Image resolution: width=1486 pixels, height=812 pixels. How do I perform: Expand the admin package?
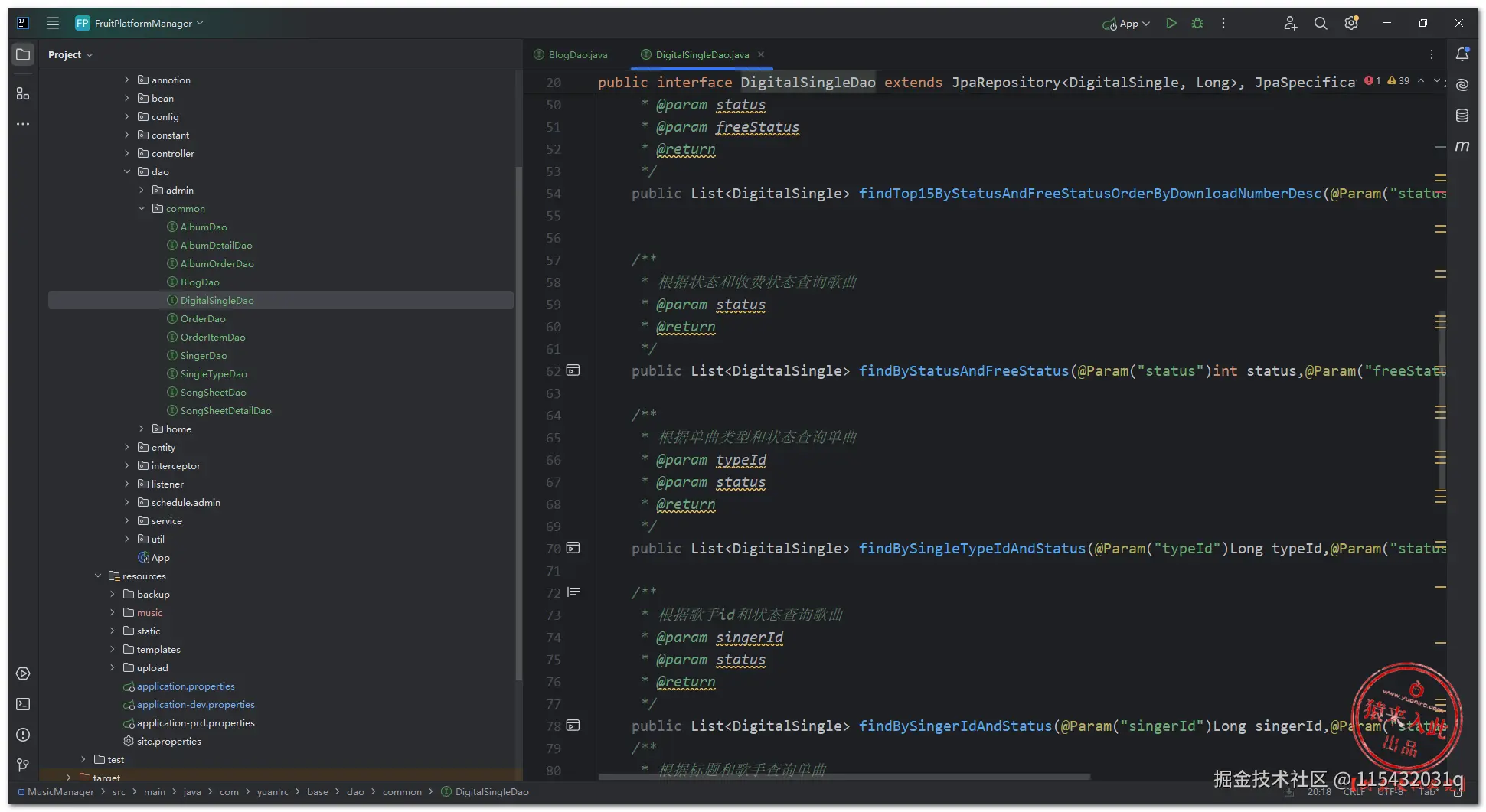pyautogui.click(x=142, y=191)
